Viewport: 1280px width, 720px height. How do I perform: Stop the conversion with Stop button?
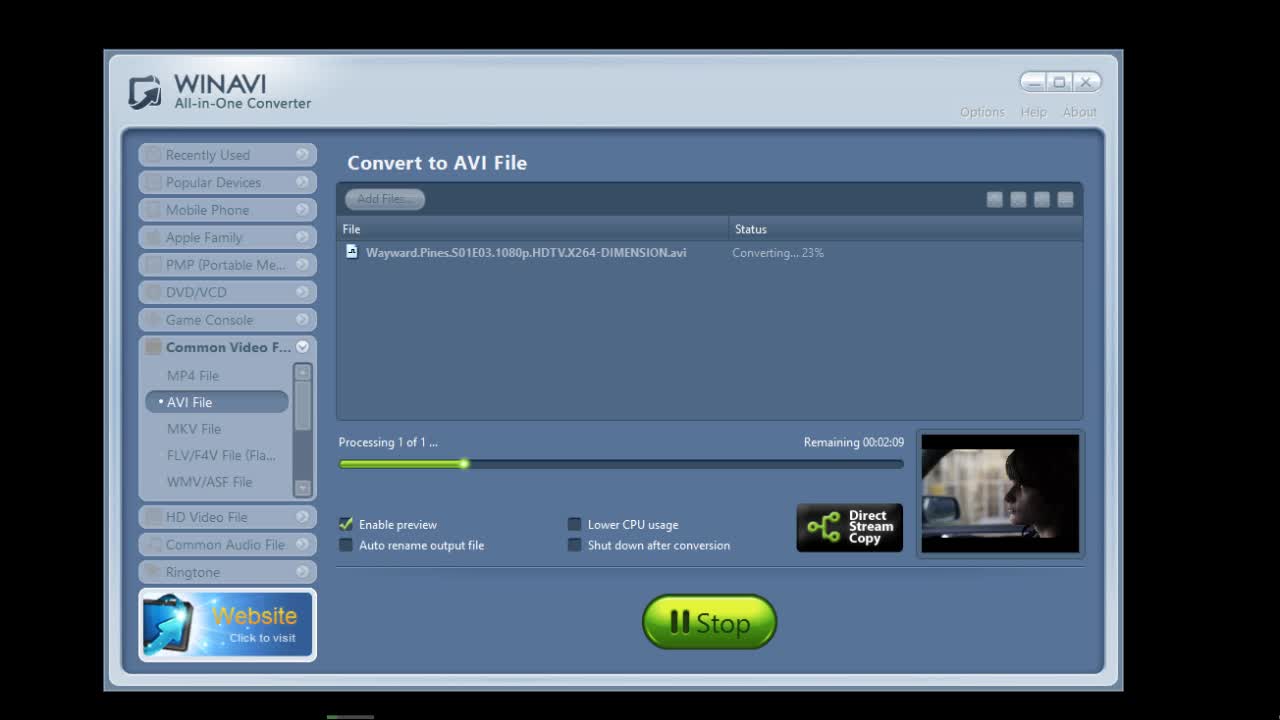coord(709,622)
